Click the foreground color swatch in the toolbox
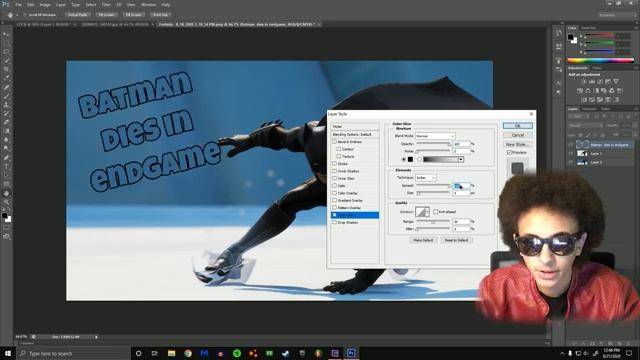 (x=4, y=215)
